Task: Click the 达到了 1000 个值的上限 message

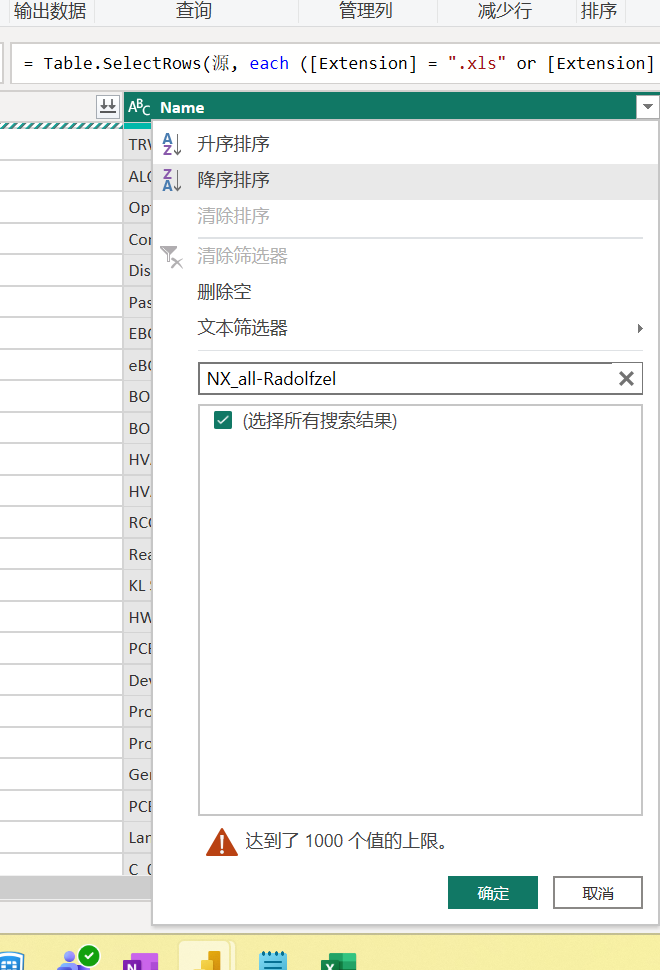Action: tap(346, 841)
